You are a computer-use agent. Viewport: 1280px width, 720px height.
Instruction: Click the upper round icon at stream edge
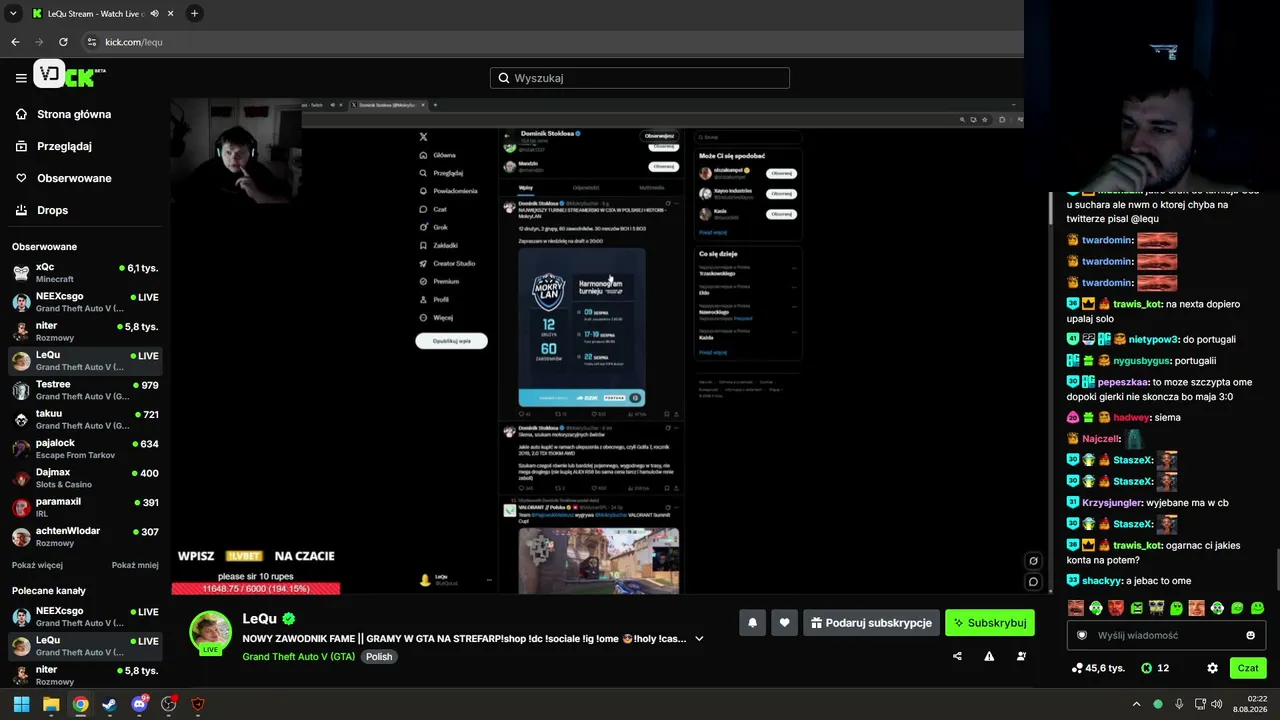pos(1033,561)
